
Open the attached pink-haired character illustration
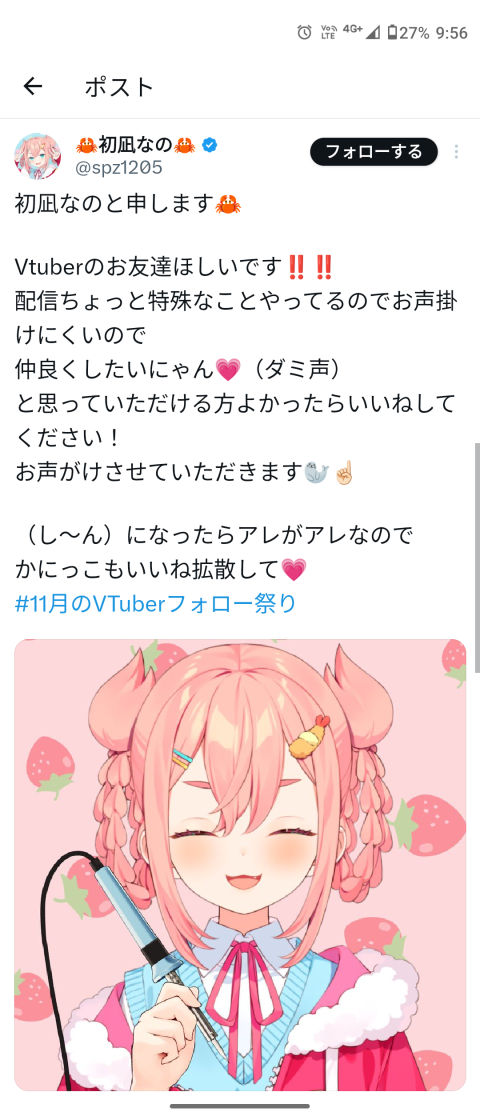(x=240, y=864)
